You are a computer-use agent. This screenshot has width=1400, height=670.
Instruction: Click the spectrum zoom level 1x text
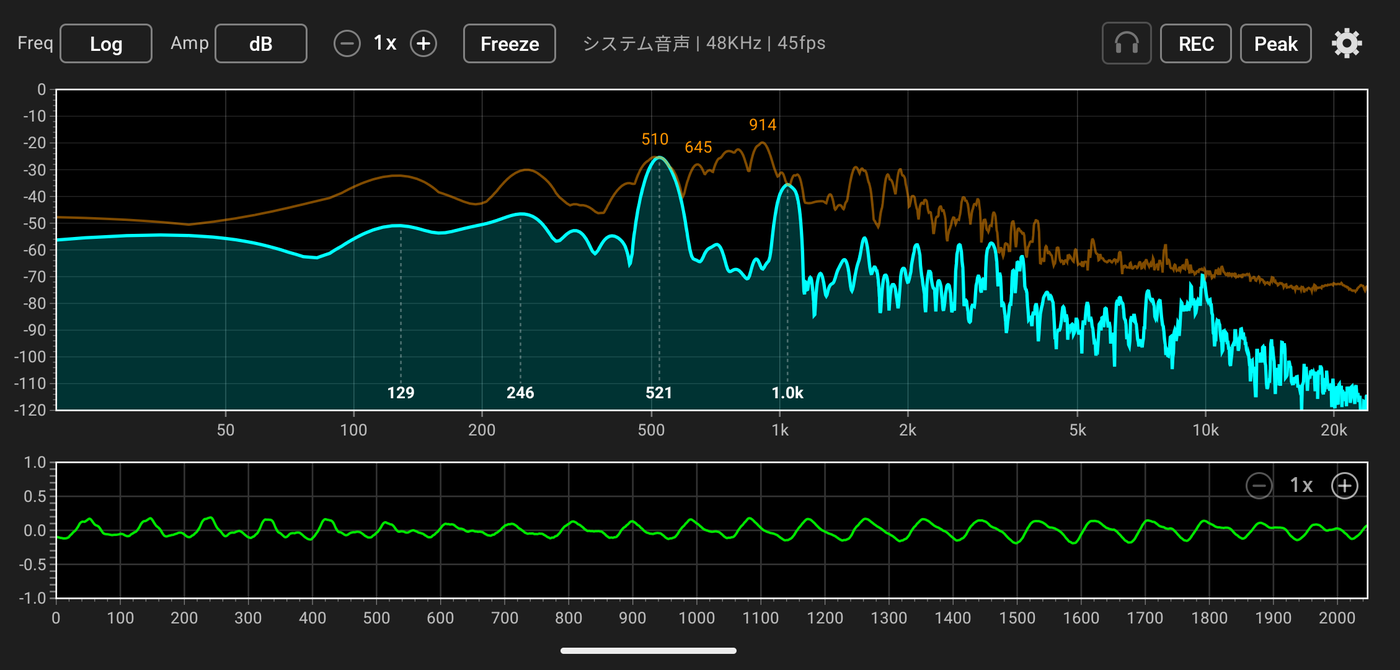(385, 43)
